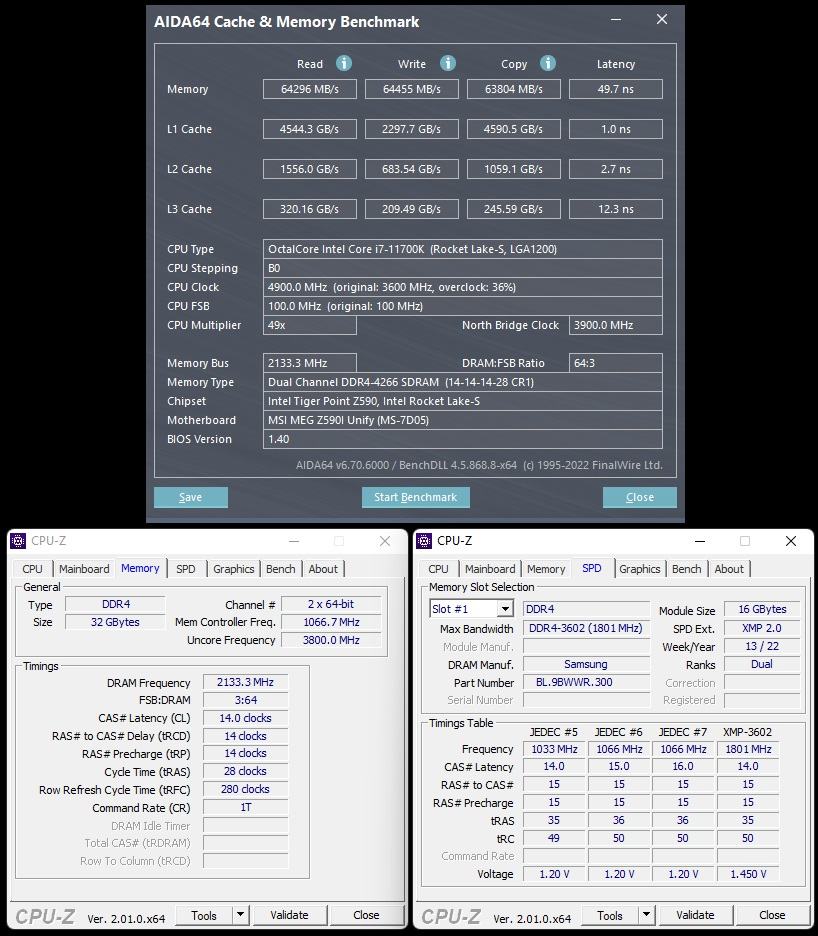Click Memory Type field DDR4-4266 SDRAM
The height and width of the screenshot is (936, 818).
[x=463, y=382]
